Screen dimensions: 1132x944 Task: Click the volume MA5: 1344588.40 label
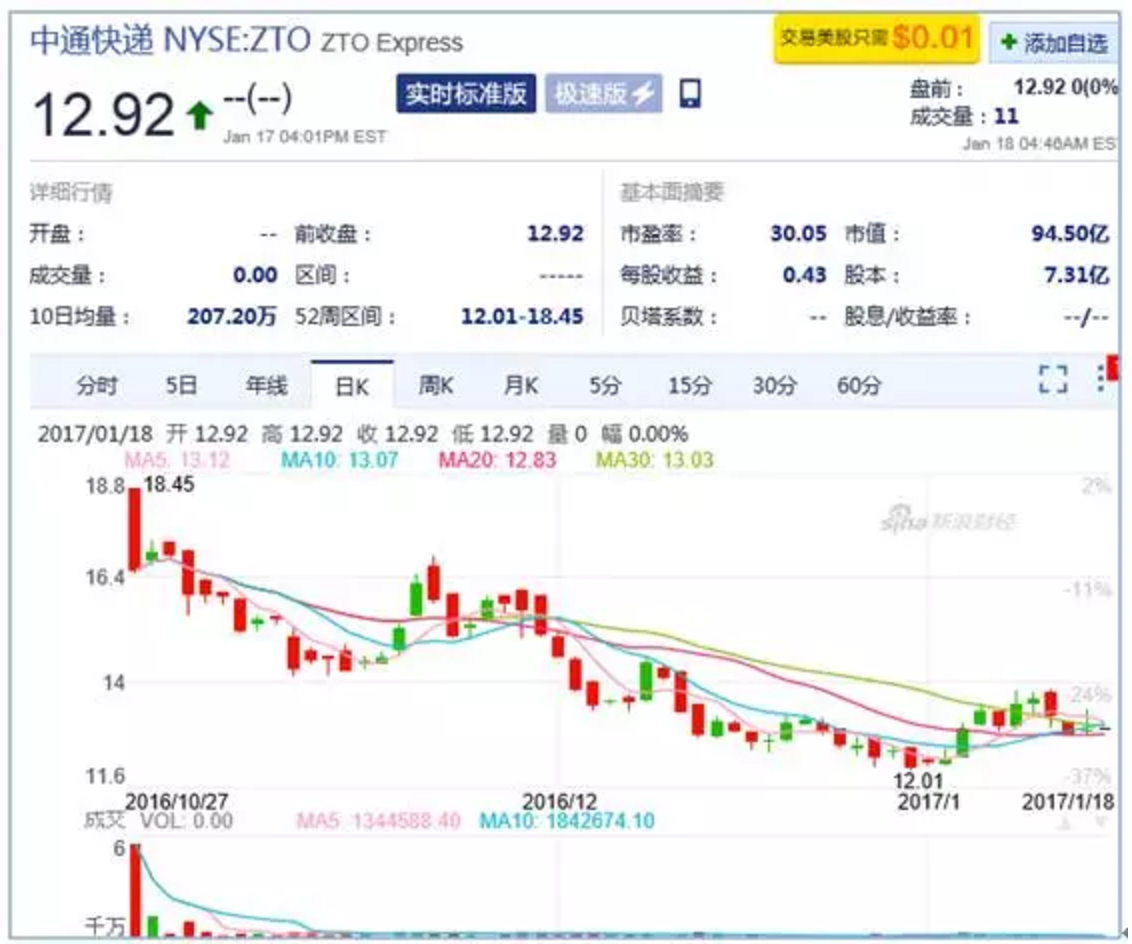pos(378,821)
